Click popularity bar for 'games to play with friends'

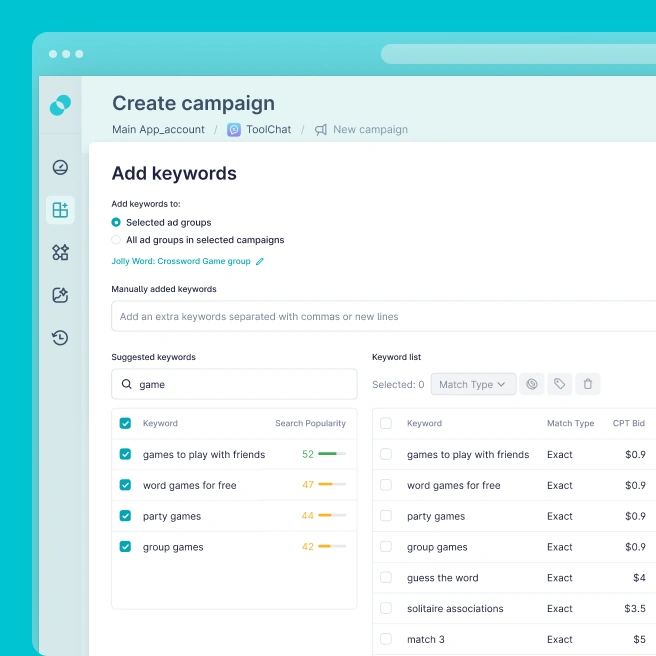point(332,454)
